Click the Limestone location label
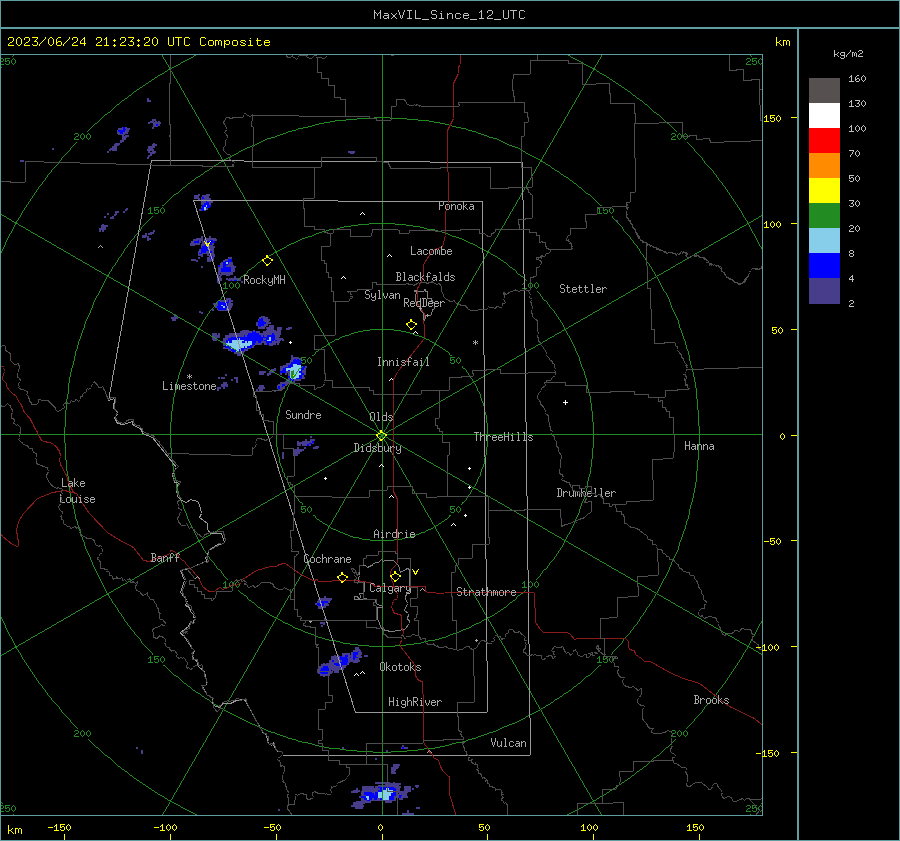This screenshot has height=841, width=900. click(x=189, y=386)
